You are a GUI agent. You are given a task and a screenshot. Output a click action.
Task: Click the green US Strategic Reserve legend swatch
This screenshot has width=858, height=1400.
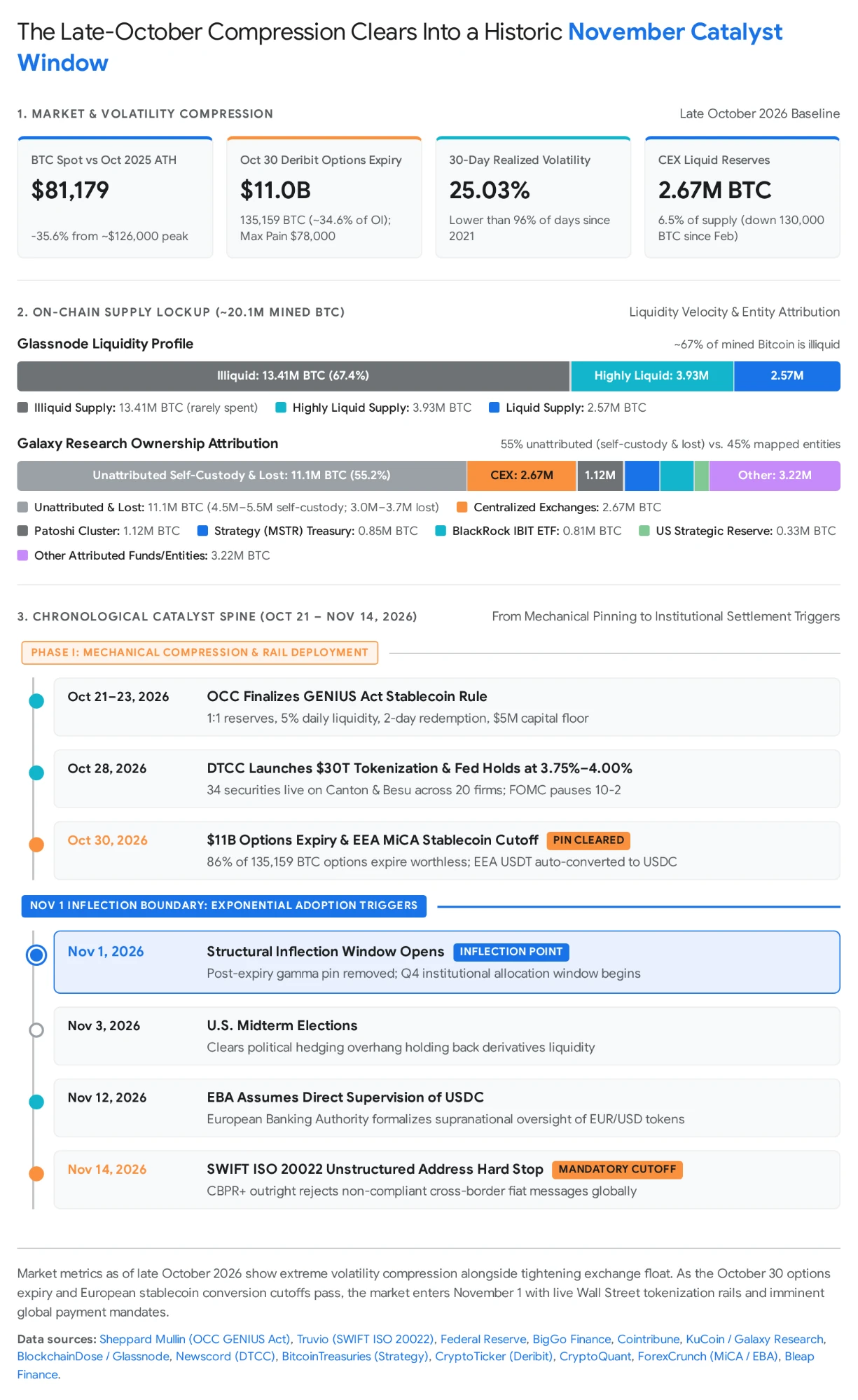[644, 531]
